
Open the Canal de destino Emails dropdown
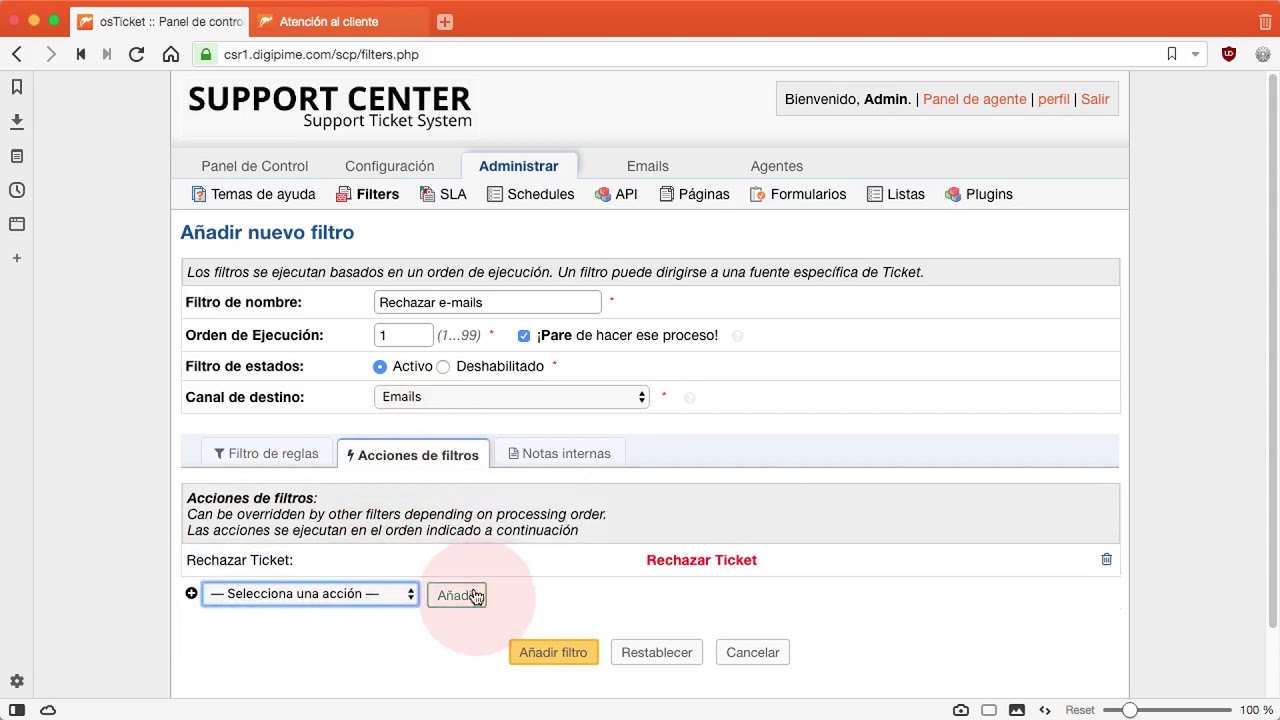(511, 397)
